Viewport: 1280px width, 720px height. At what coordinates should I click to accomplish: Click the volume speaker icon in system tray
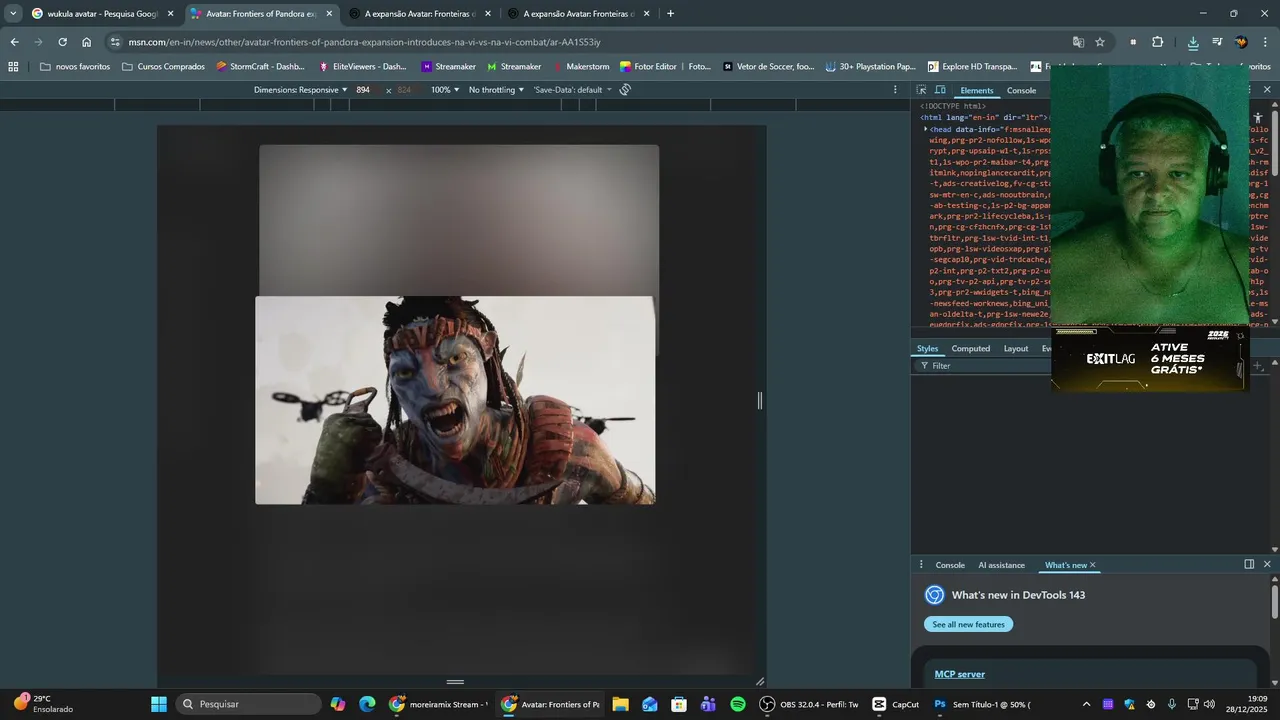coord(1209,704)
